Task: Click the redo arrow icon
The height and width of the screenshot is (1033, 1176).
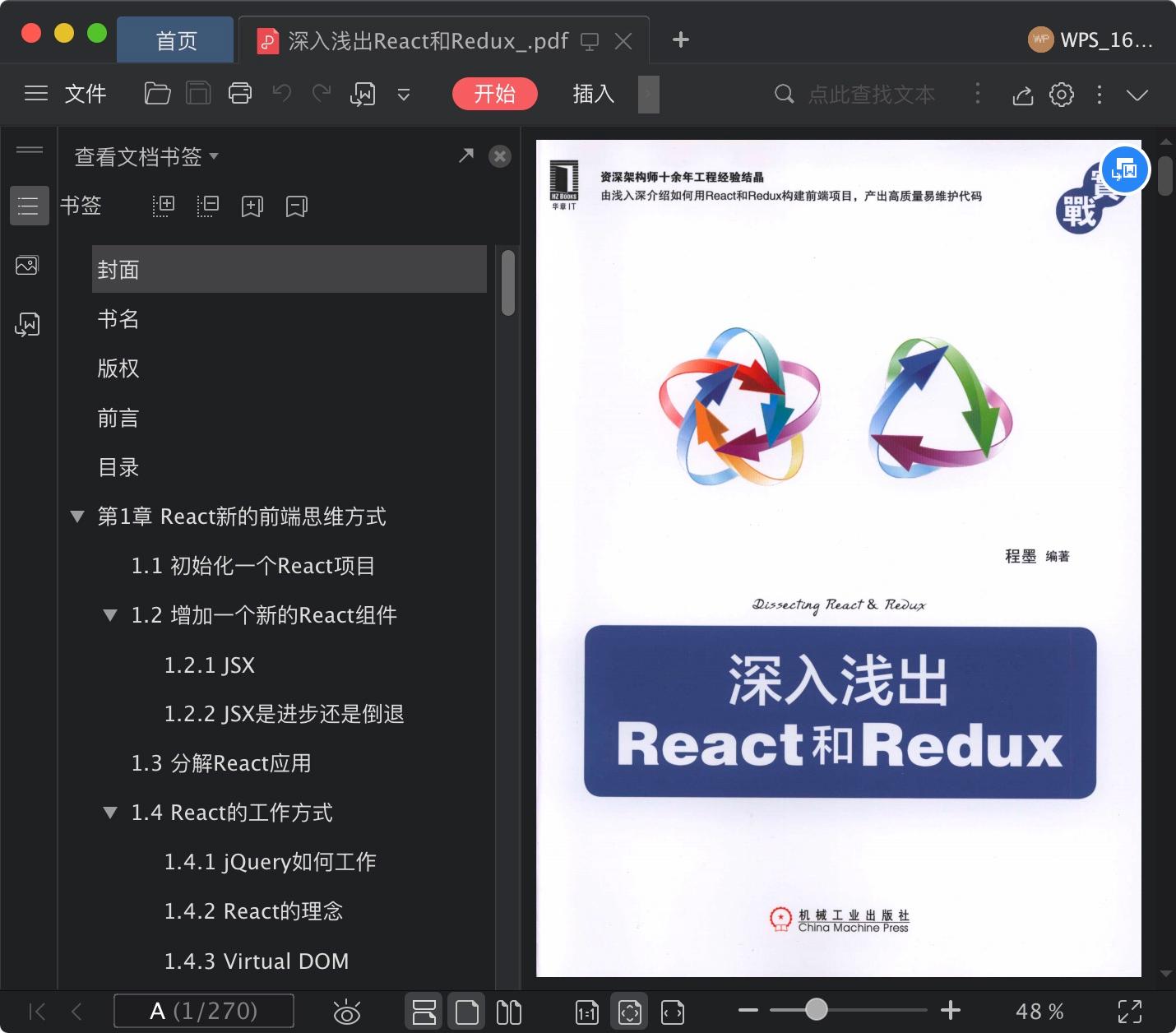Action: click(x=322, y=93)
